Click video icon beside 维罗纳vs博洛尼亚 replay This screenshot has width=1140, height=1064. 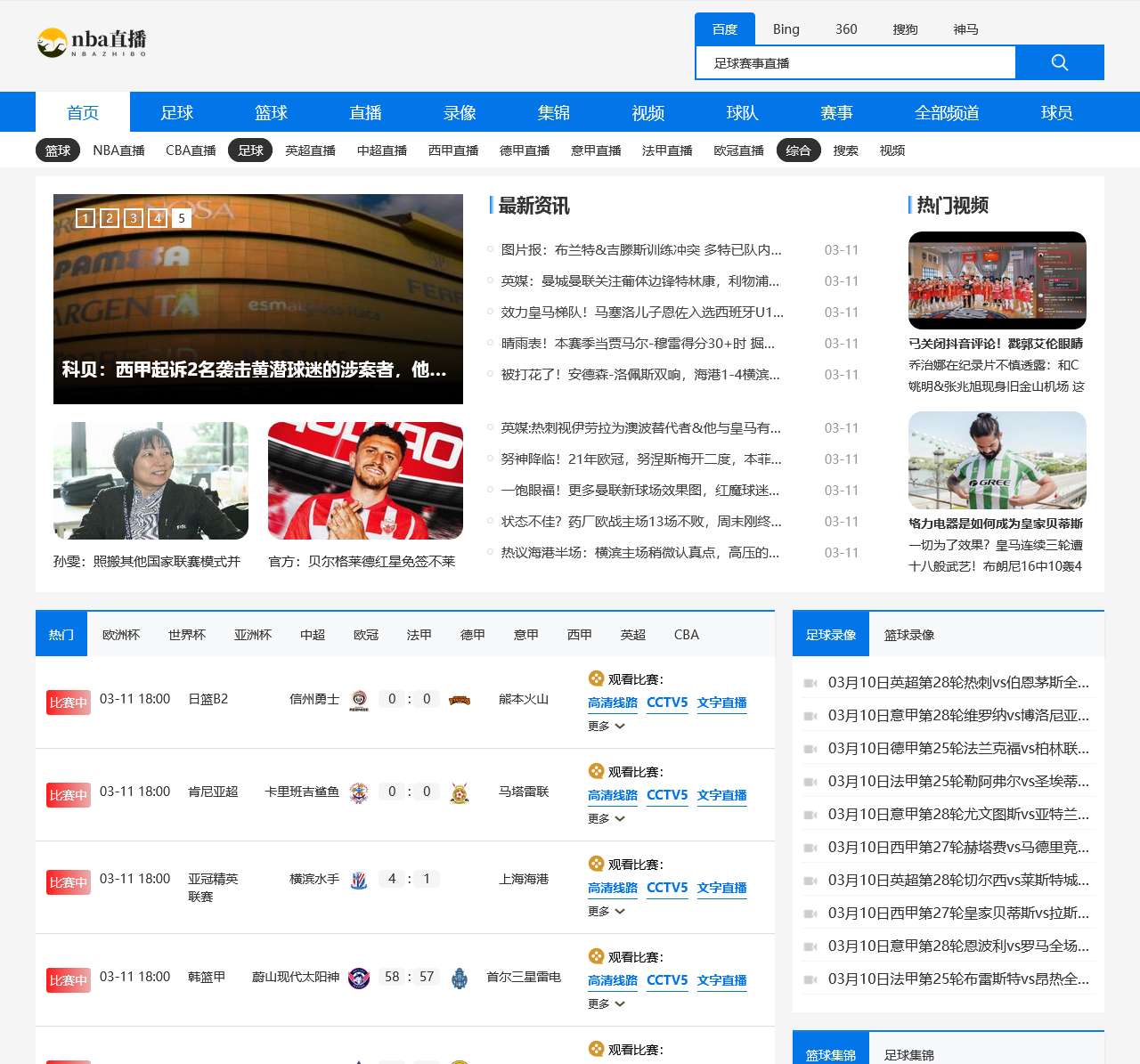point(810,716)
